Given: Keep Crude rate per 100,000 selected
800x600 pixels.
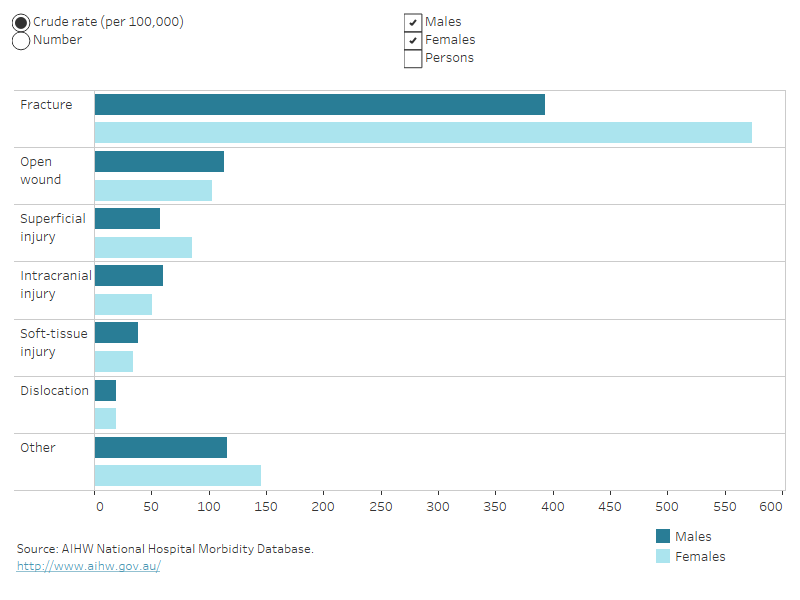Looking at the screenshot, I should click(x=20, y=21).
